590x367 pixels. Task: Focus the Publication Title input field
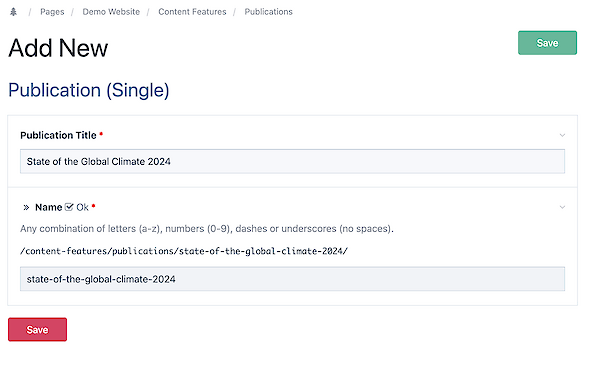tap(292, 161)
